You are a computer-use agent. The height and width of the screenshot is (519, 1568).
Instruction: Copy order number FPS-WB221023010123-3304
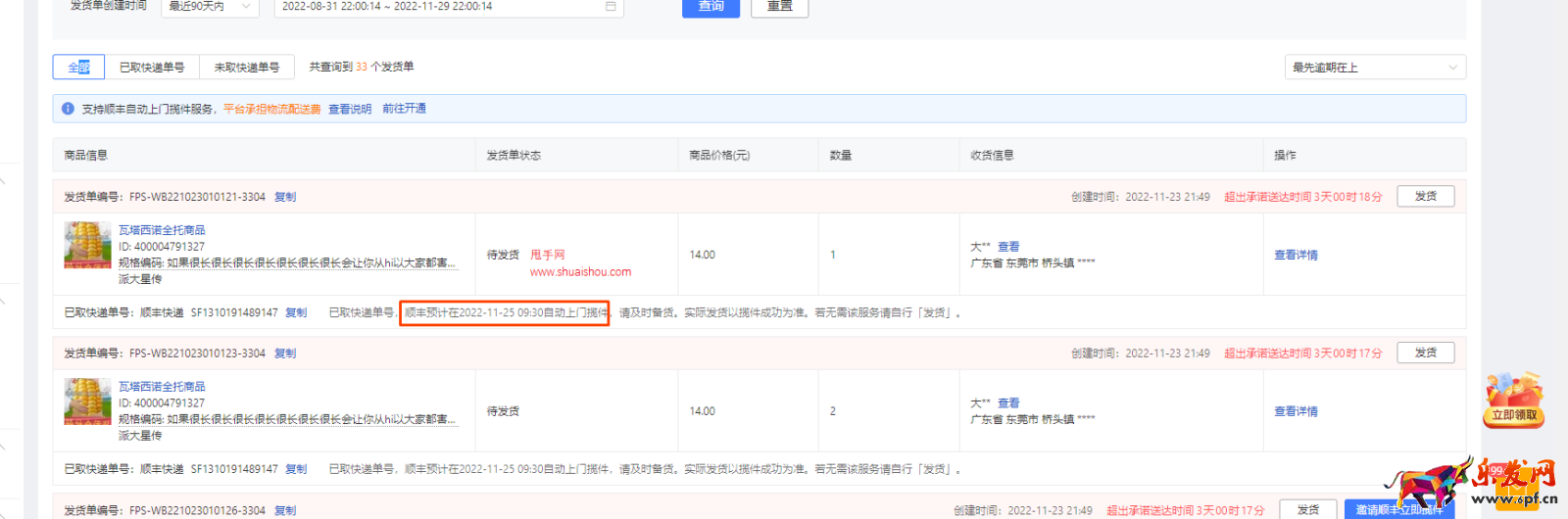[x=285, y=354]
